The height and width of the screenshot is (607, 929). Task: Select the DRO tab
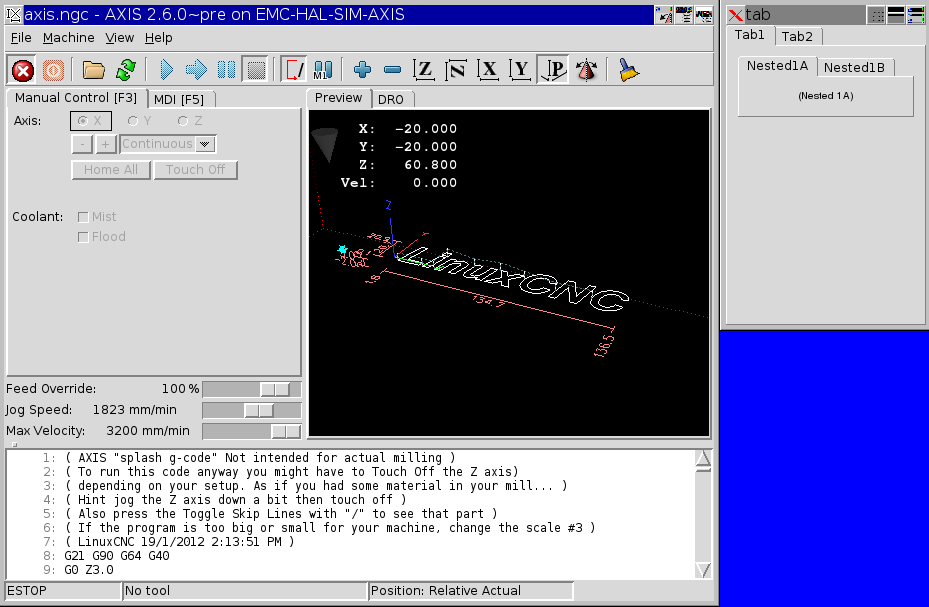(391, 99)
